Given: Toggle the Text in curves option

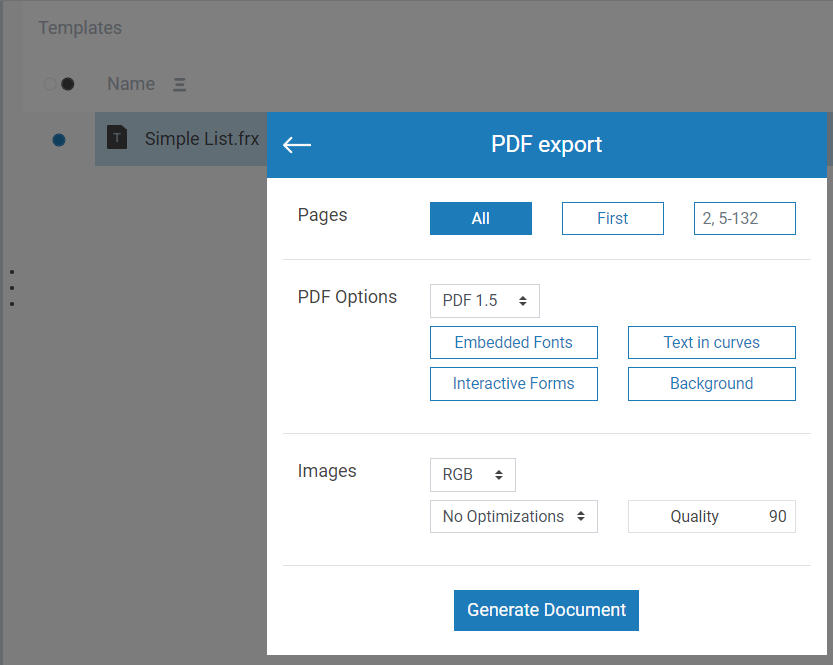Looking at the screenshot, I should point(711,342).
